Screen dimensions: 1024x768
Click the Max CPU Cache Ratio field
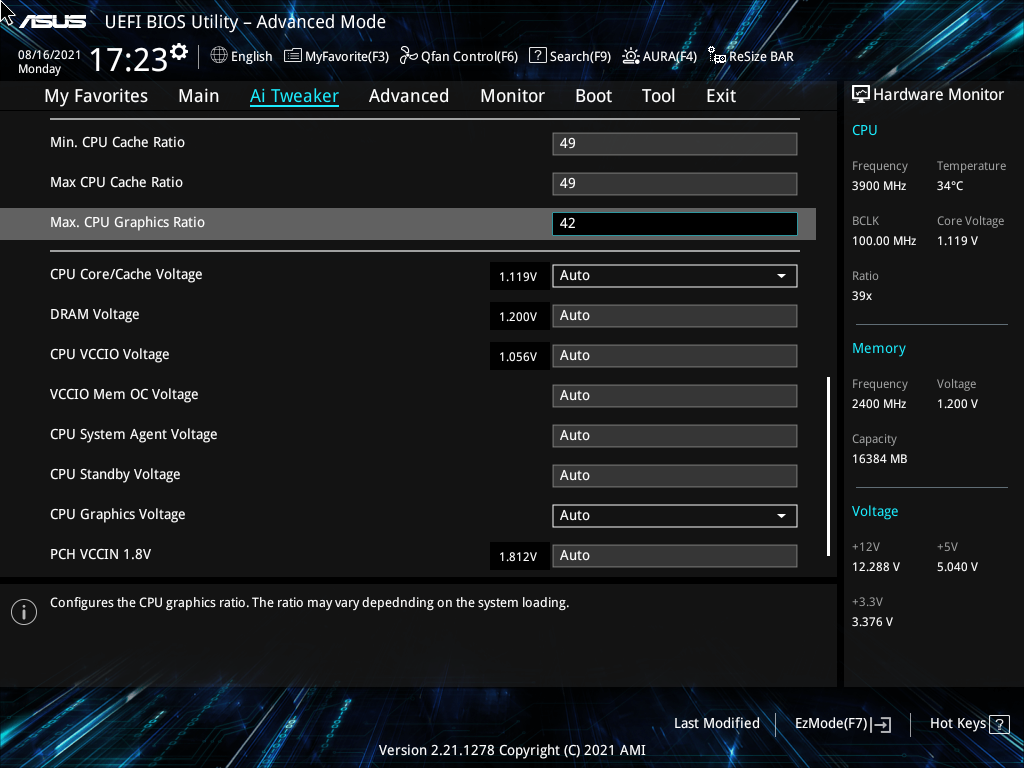tap(675, 184)
